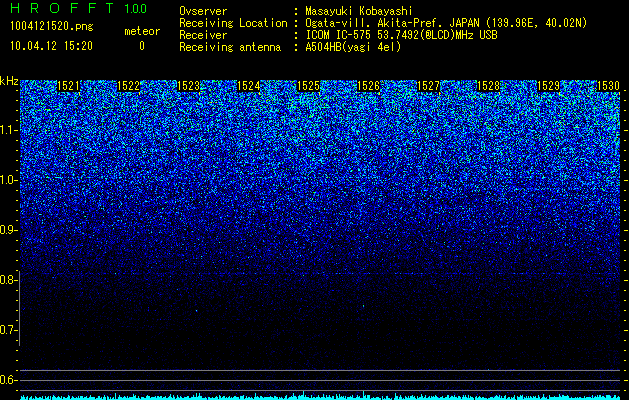Click the 1.0.0 version number
This screenshot has width=629, height=400.
point(136,8)
